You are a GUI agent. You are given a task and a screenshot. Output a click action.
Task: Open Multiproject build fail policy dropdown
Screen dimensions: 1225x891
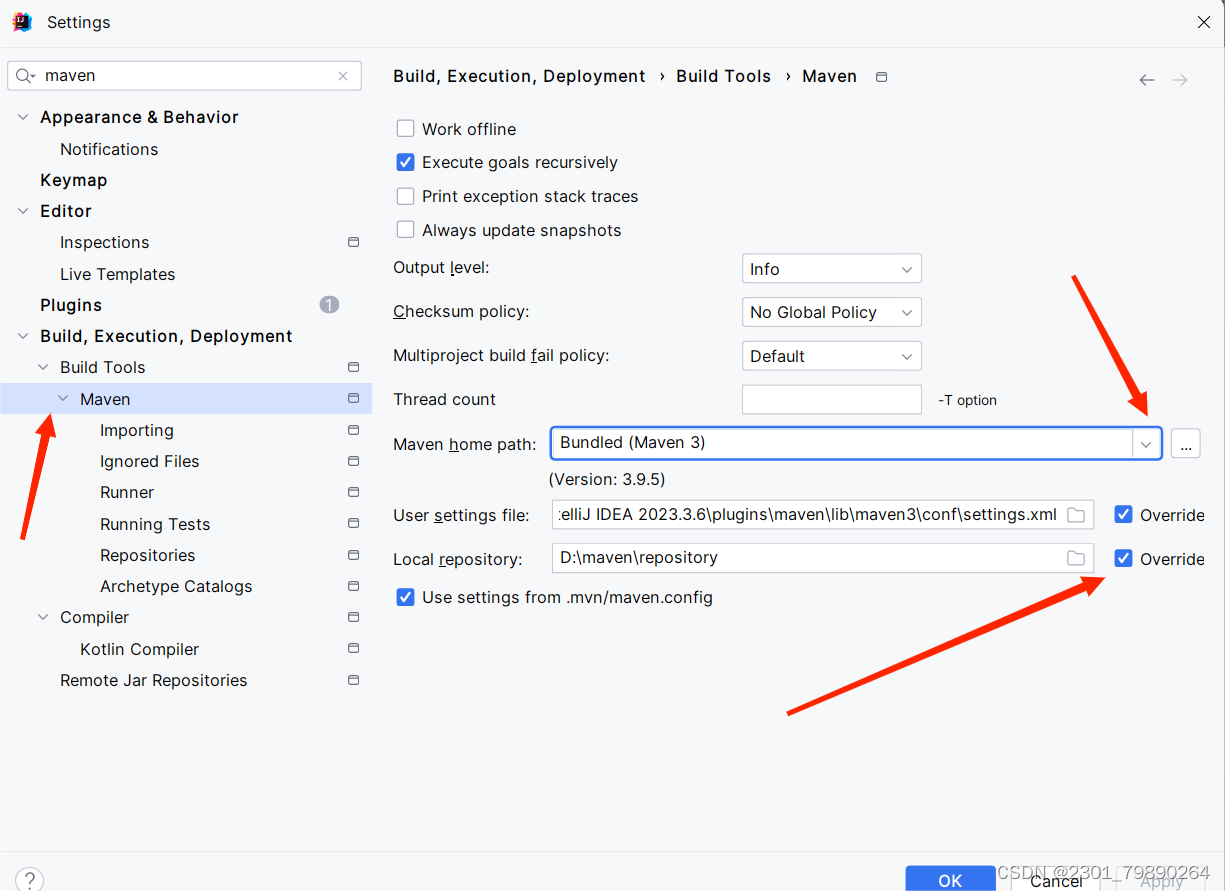click(831, 356)
